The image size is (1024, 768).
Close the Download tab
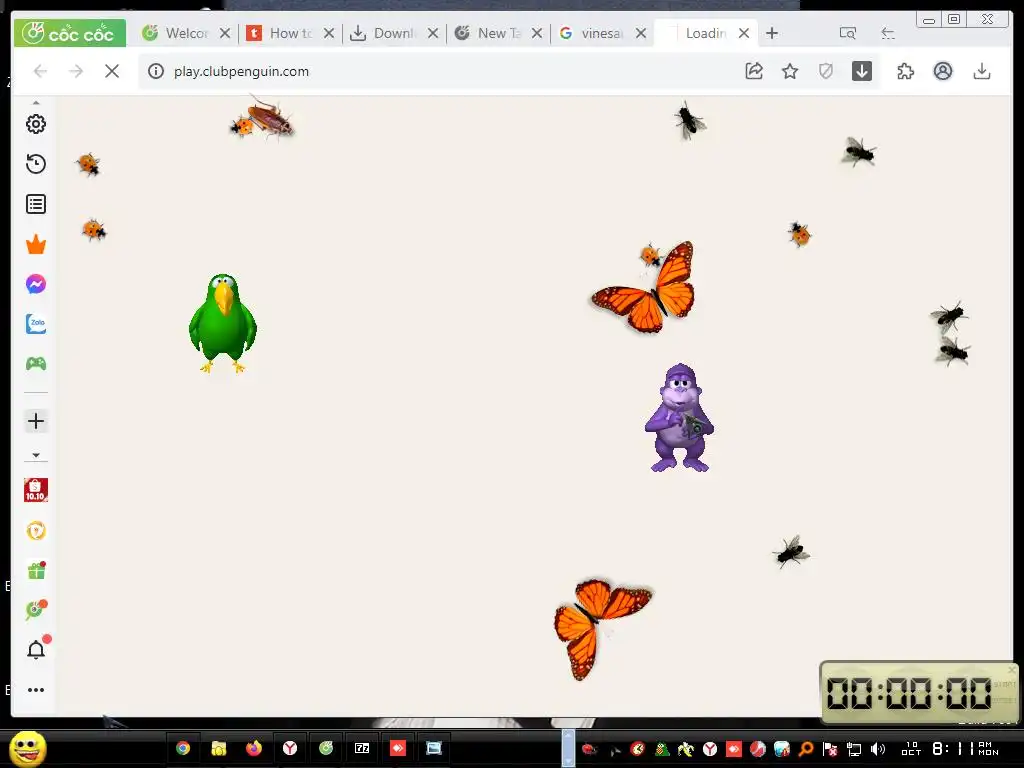click(433, 33)
